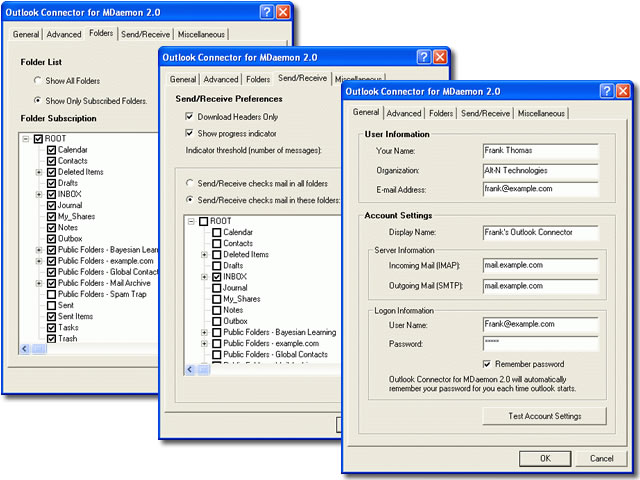Expand Public Folders - Bayesian Learning in Send/Receive tree
Screen dimensions: 640x480
(204, 333)
